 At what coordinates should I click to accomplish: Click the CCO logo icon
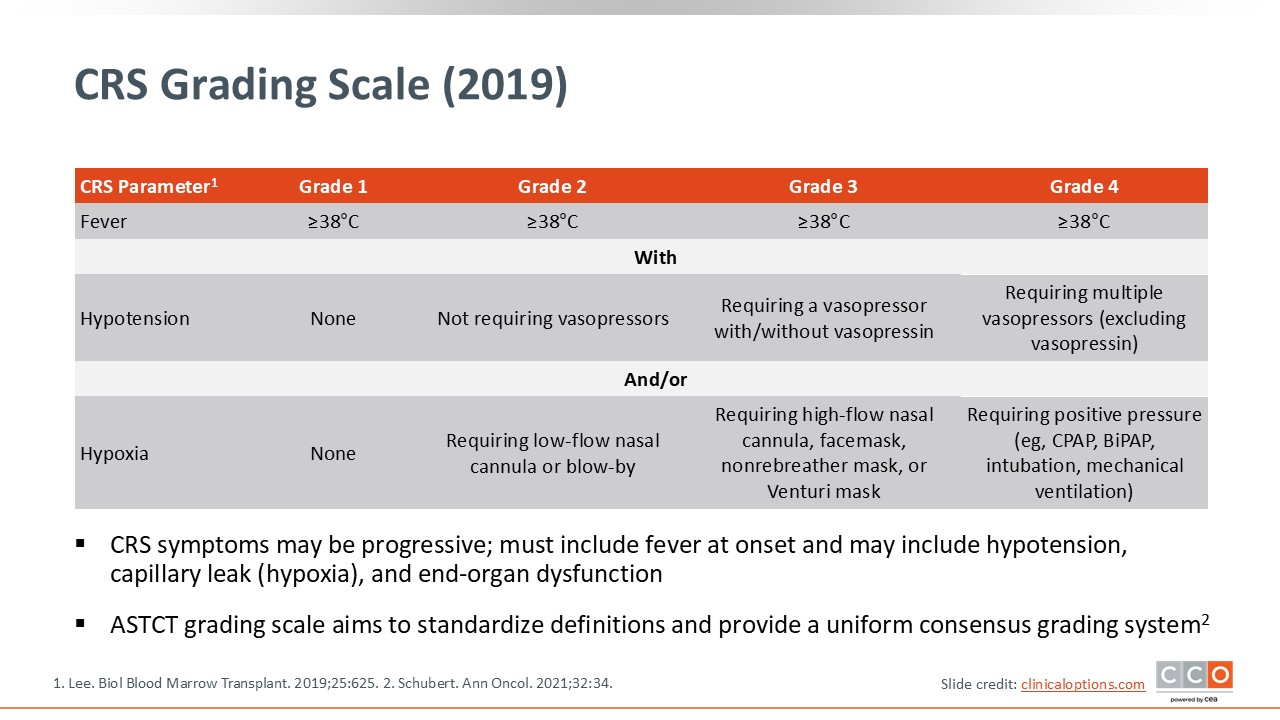(x=1194, y=678)
